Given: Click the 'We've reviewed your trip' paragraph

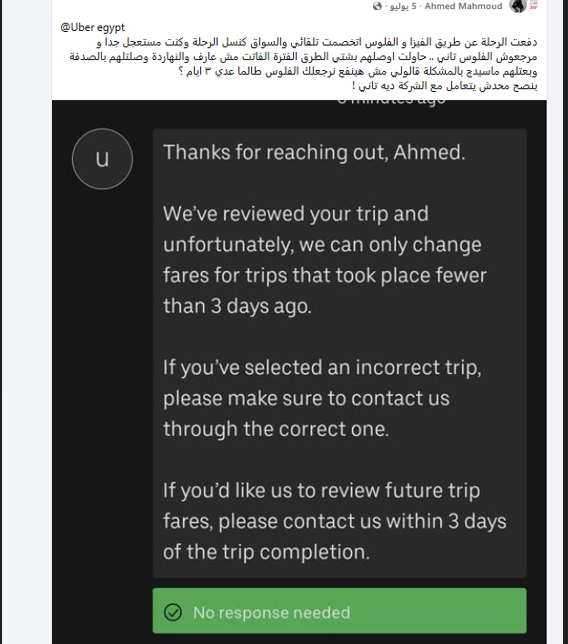Looking at the screenshot, I should [324, 260].
